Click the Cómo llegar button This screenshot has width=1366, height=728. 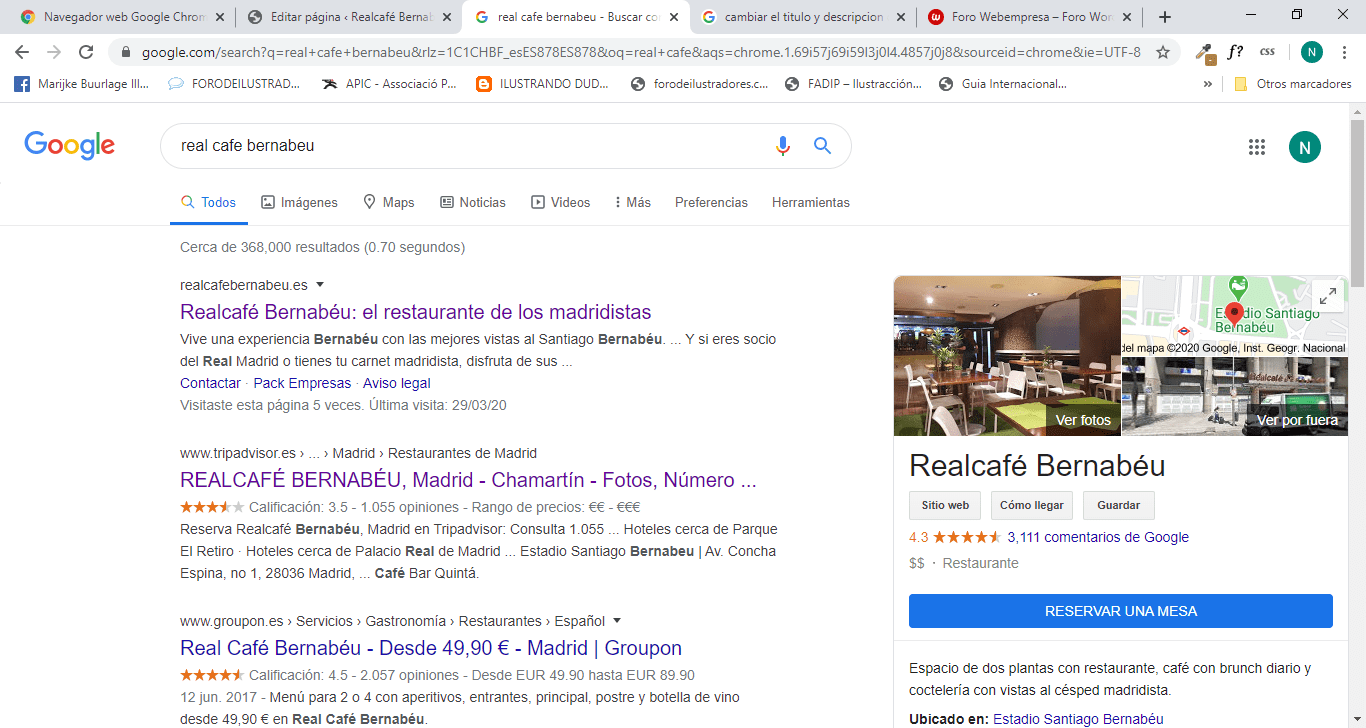tap(1032, 506)
